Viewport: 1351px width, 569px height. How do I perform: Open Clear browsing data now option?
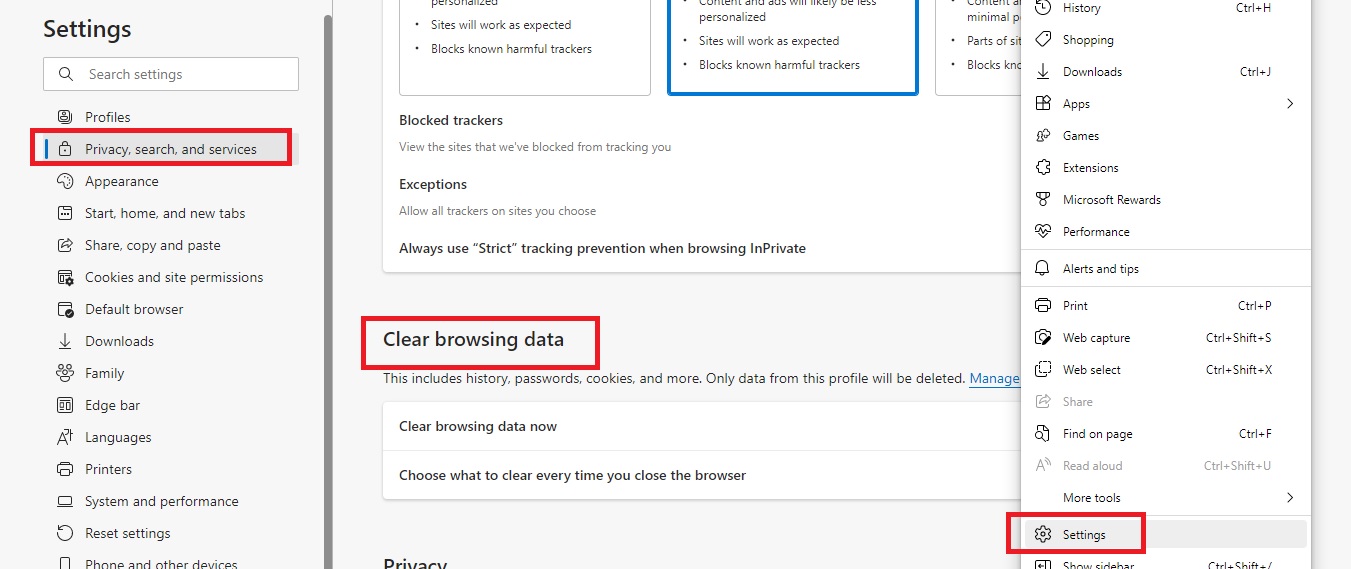478,426
